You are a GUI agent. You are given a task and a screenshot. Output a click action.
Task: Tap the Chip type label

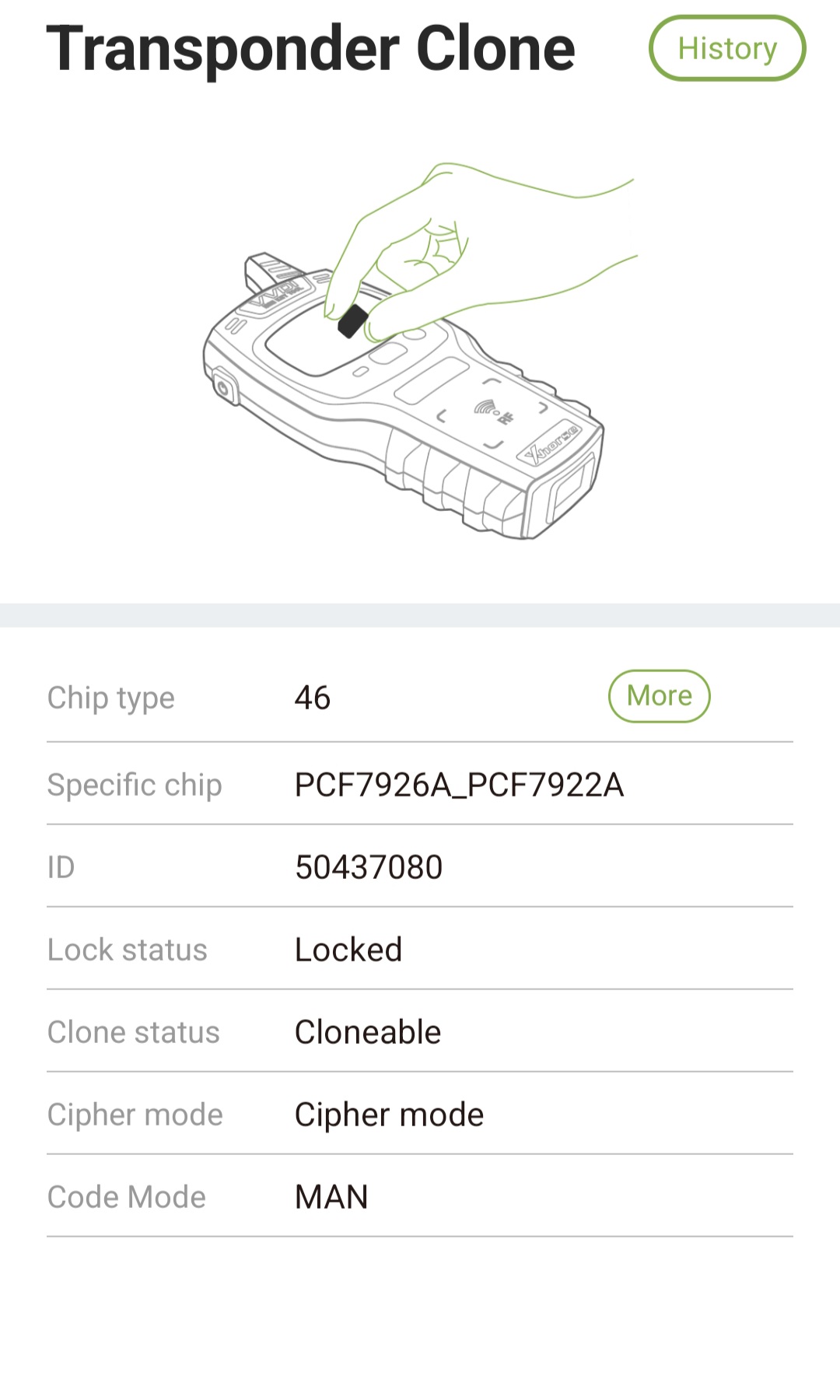click(x=111, y=698)
